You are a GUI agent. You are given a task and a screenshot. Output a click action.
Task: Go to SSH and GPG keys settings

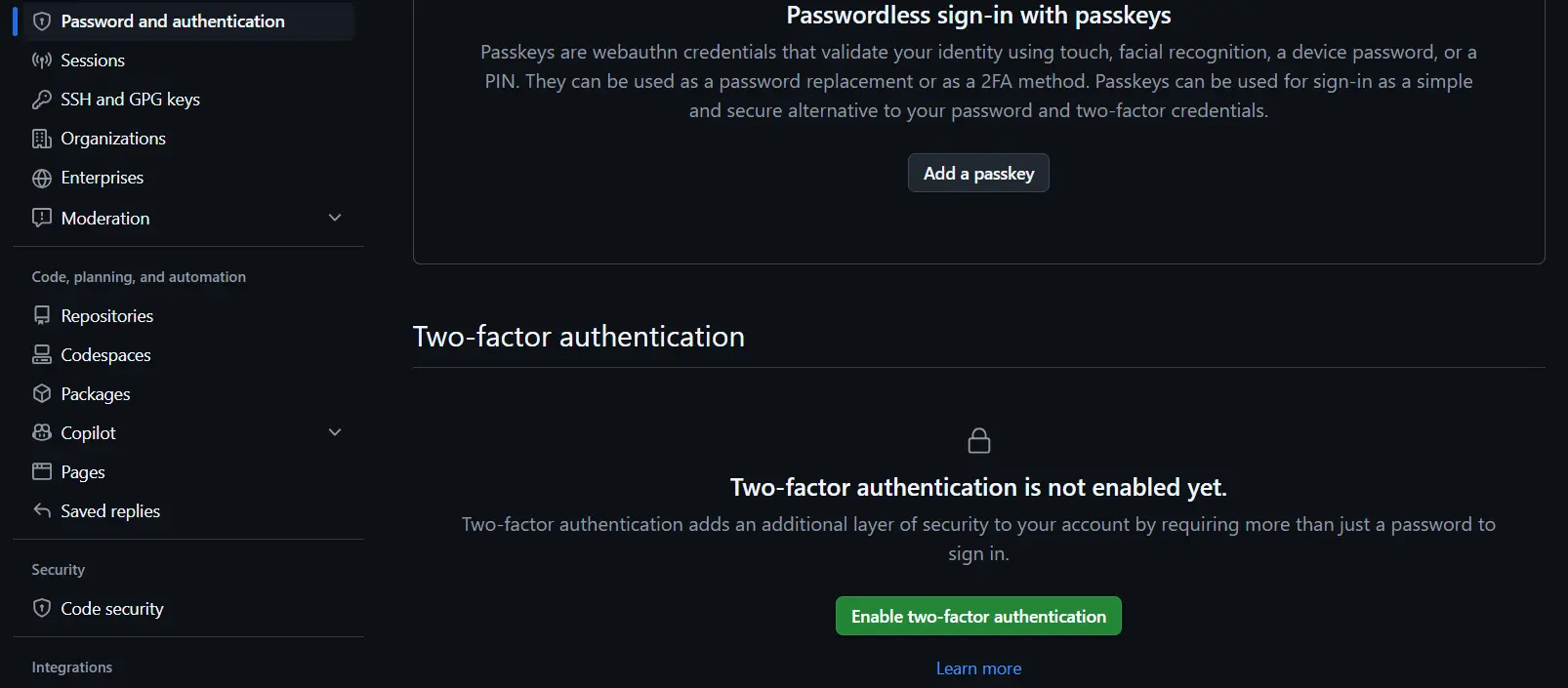(x=130, y=100)
